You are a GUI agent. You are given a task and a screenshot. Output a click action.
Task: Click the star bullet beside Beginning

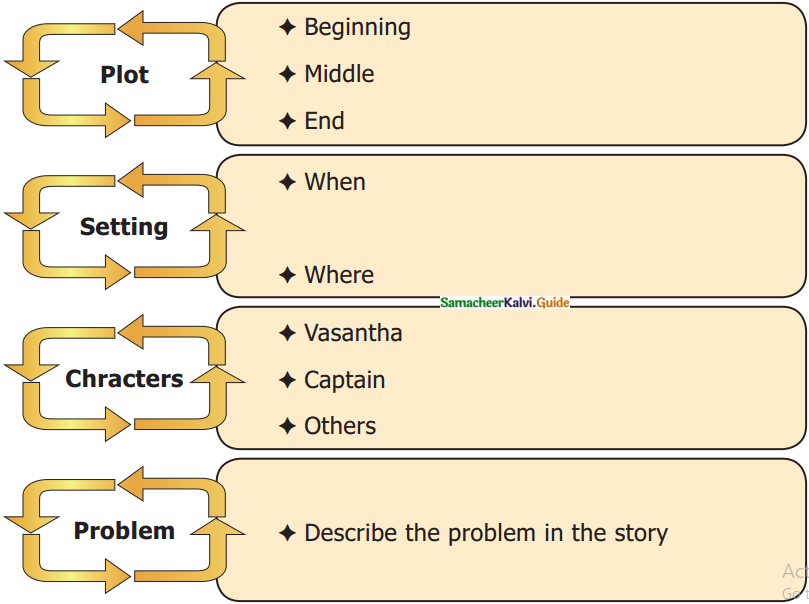click(287, 27)
